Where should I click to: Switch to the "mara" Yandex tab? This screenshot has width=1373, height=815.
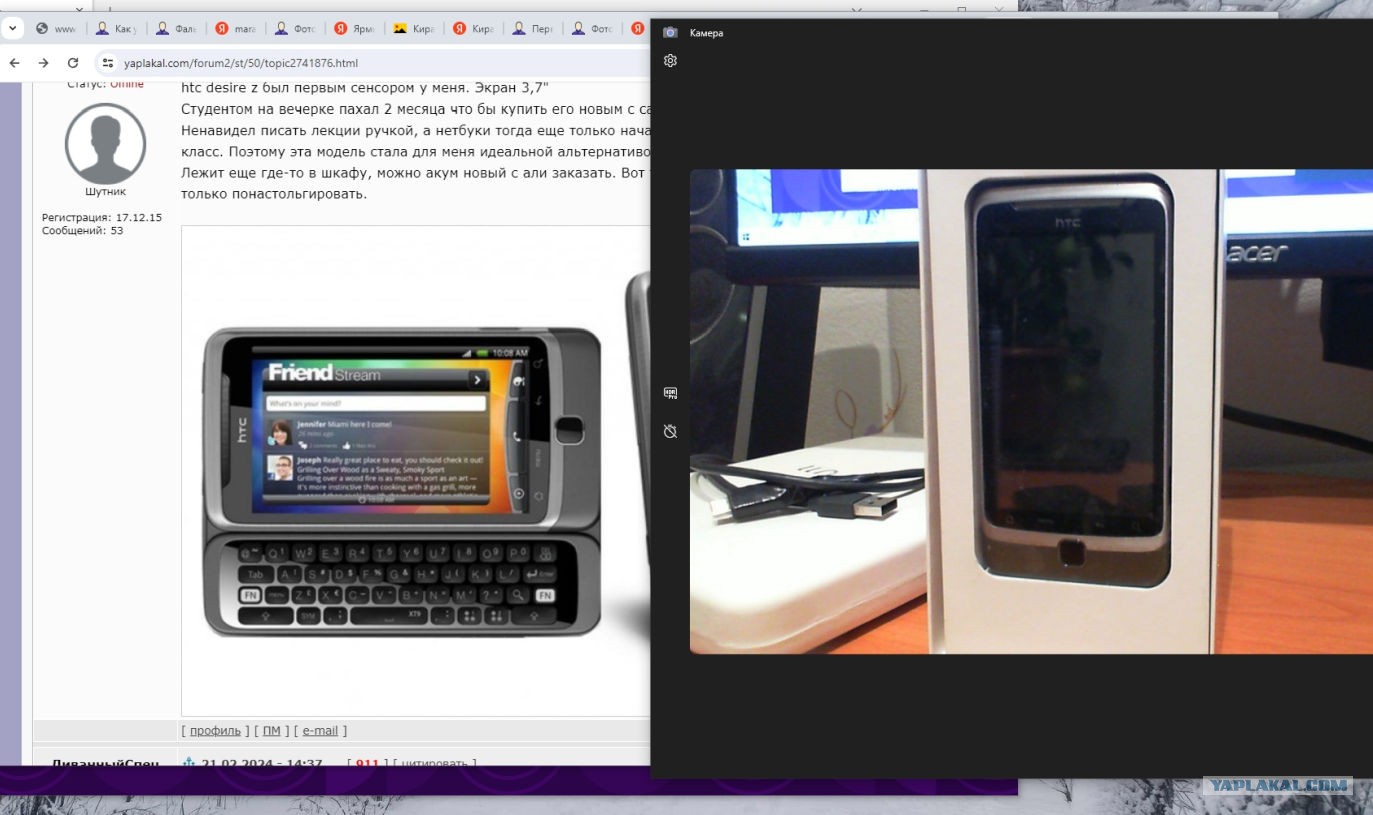click(236, 29)
